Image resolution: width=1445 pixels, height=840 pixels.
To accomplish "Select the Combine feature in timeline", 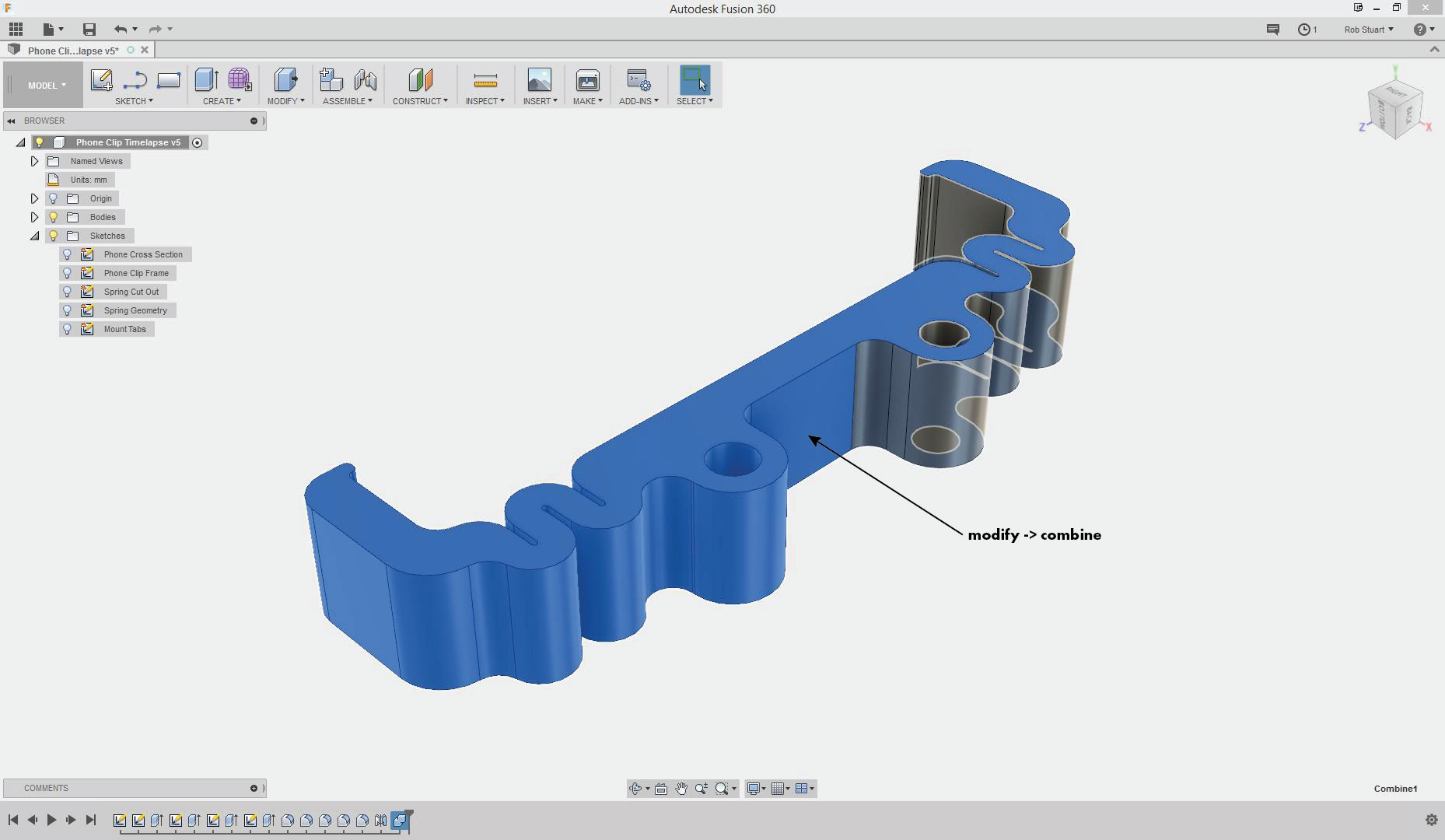I will (x=399, y=820).
